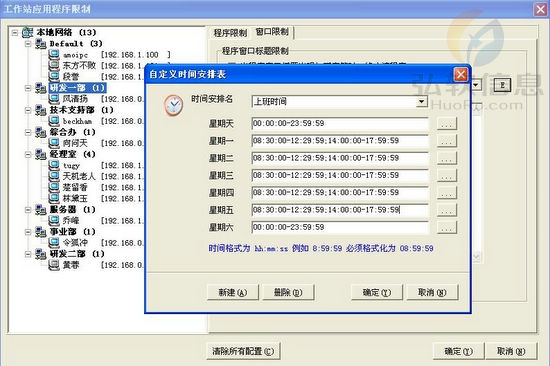Screen dimensions: 550x366
Task: Click the Default group icon
Action: (x=41, y=44)
